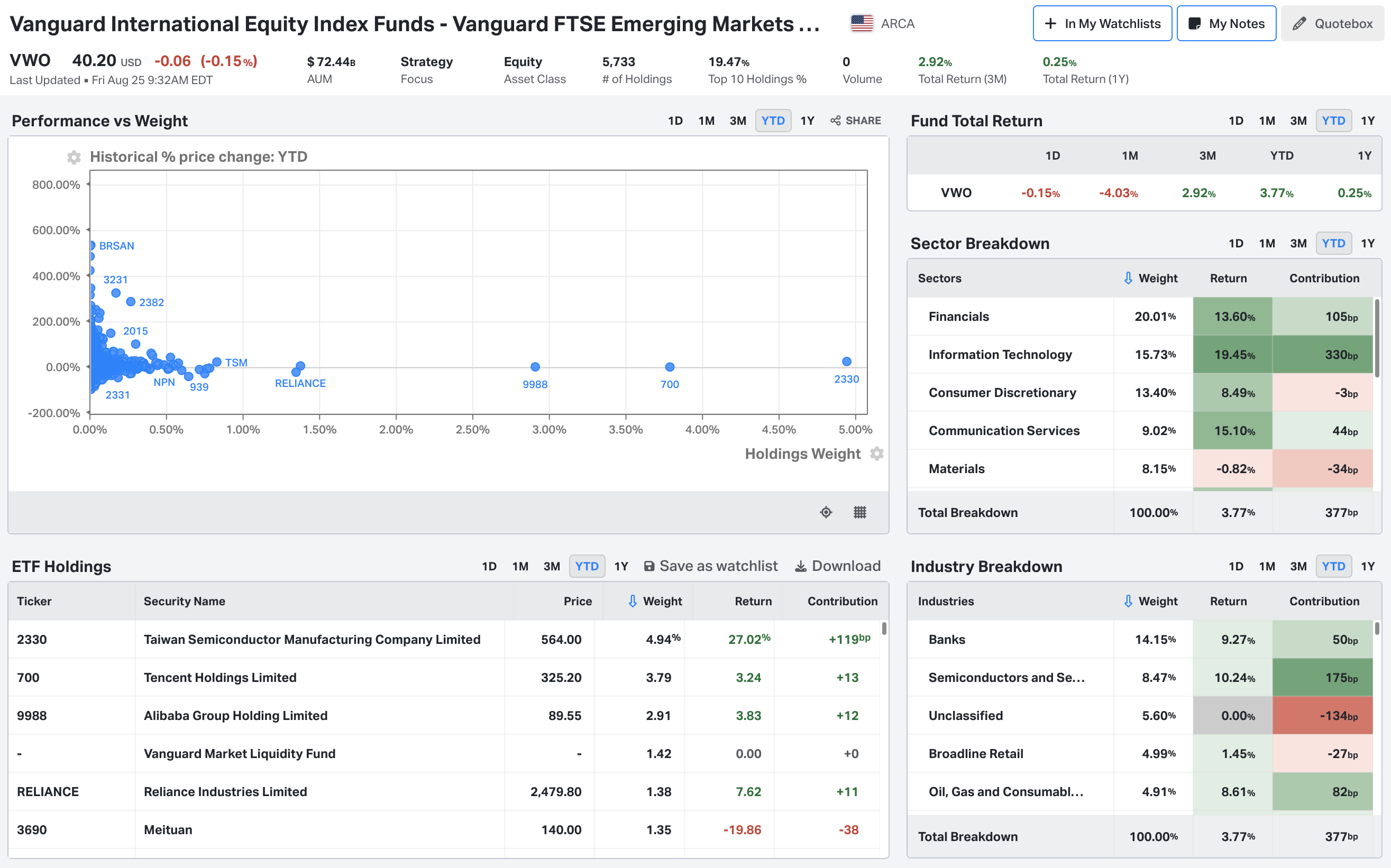The height and width of the screenshot is (868, 1391).
Task: Select 1M tab in Sector Breakdown
Action: tap(1267, 243)
